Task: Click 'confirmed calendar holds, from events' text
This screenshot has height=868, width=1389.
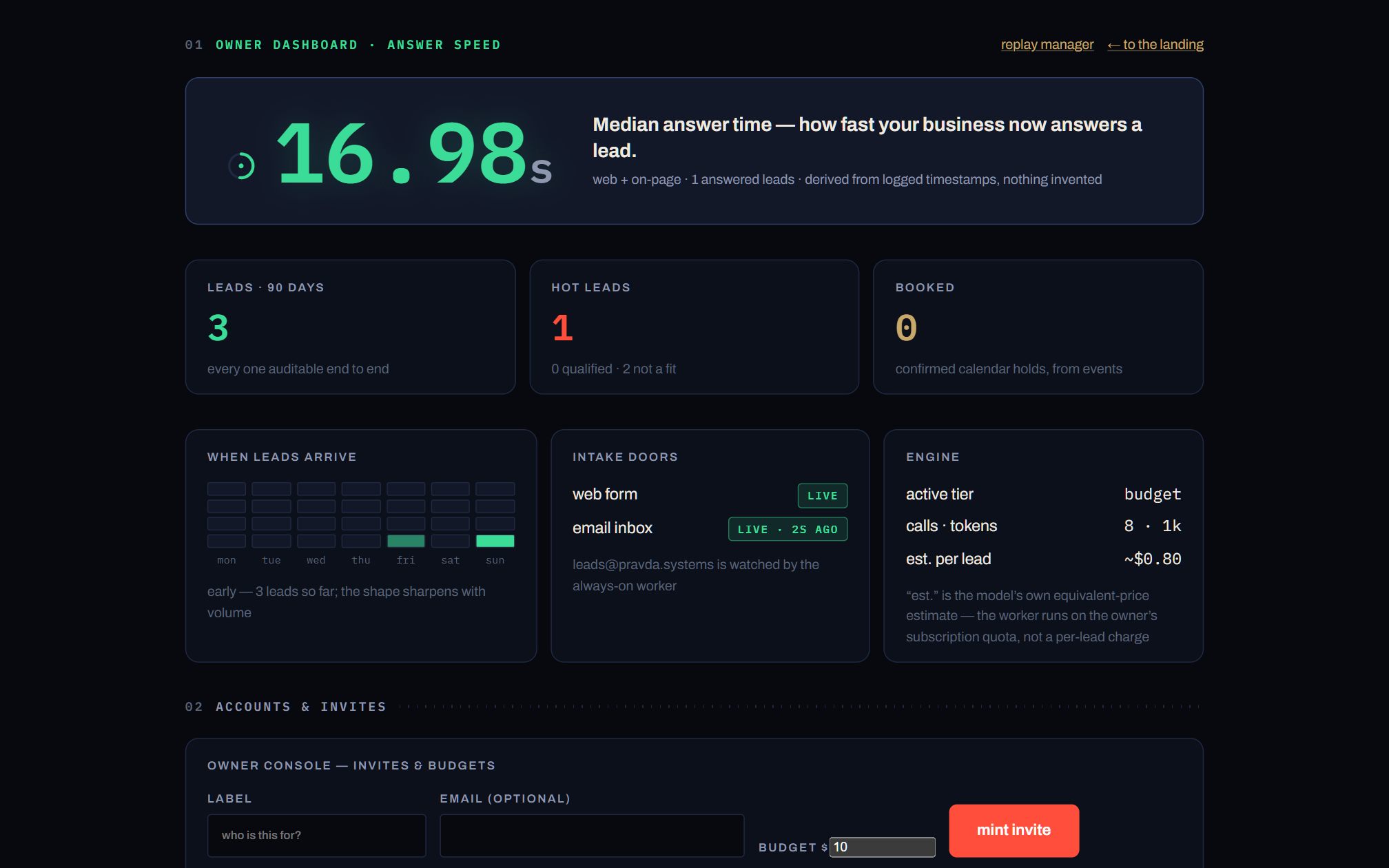Action: 1008,369
